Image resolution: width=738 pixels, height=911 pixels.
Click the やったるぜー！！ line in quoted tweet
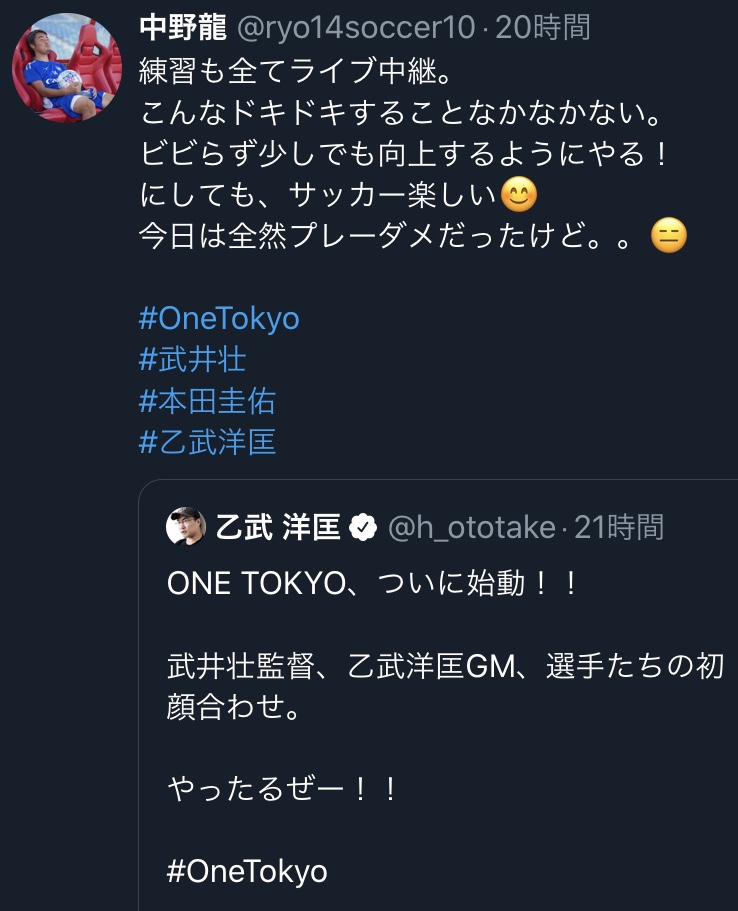[283, 790]
